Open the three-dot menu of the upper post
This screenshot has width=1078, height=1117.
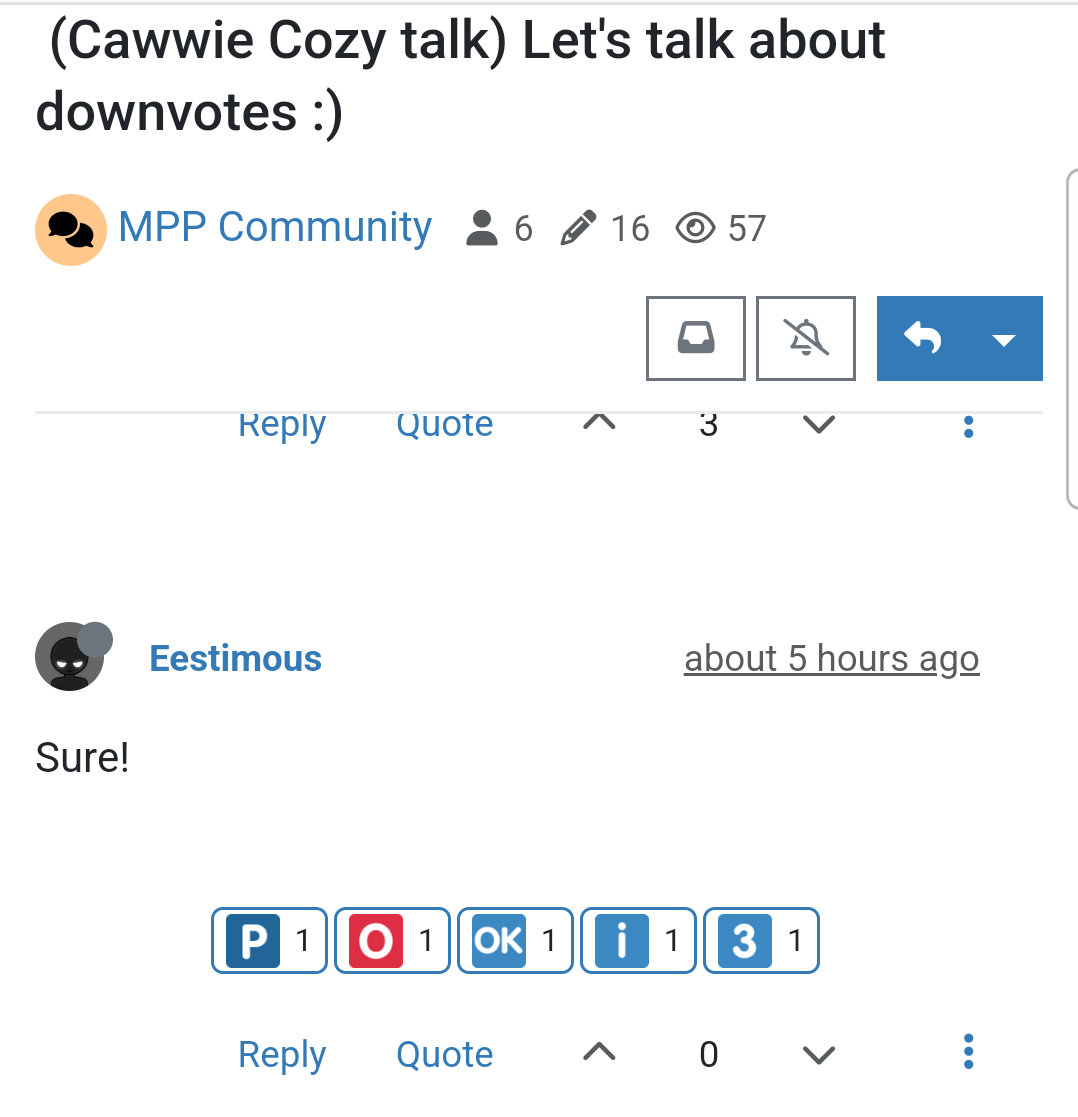pyautogui.click(x=968, y=426)
